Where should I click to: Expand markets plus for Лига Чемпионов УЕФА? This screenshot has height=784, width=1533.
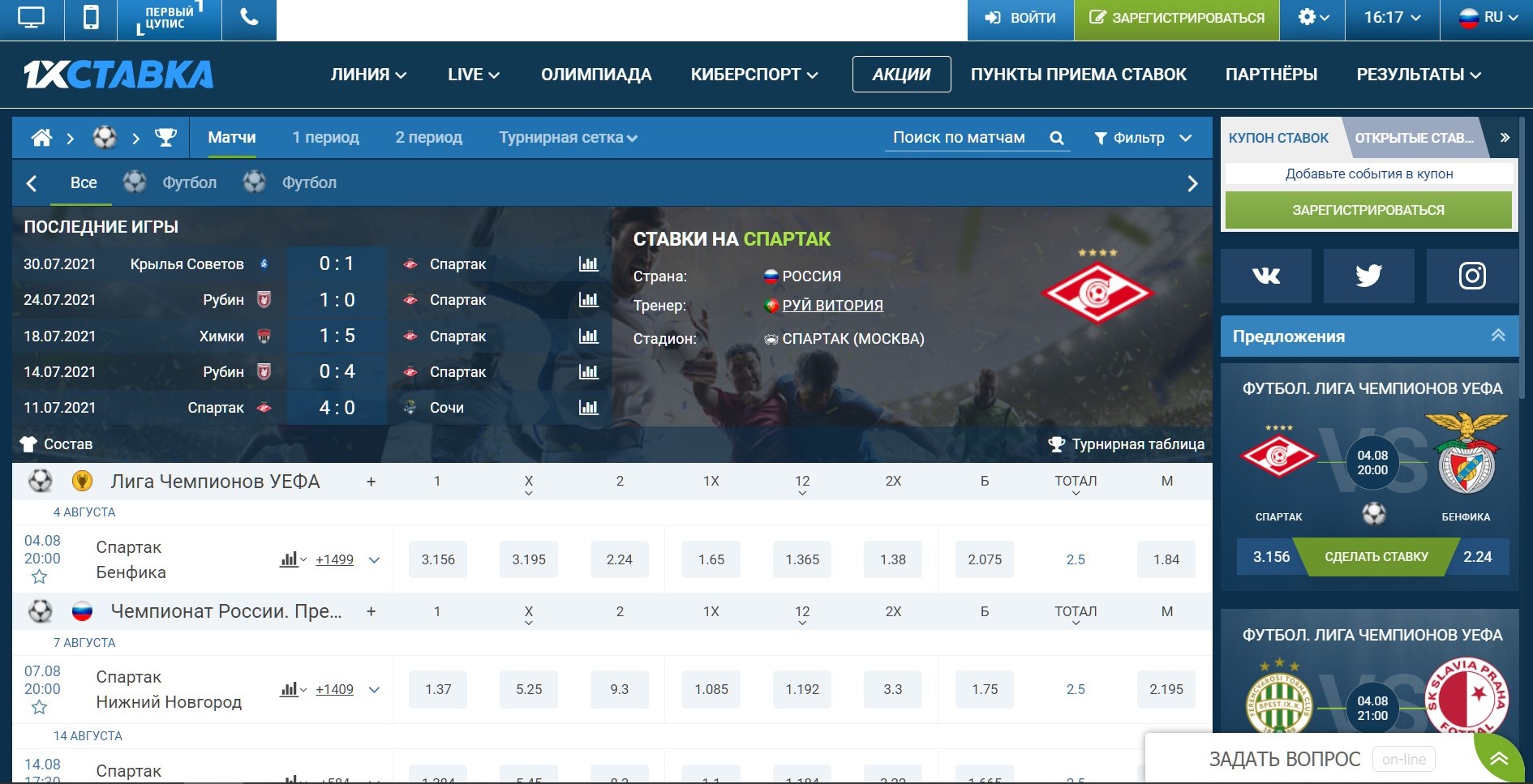(371, 482)
